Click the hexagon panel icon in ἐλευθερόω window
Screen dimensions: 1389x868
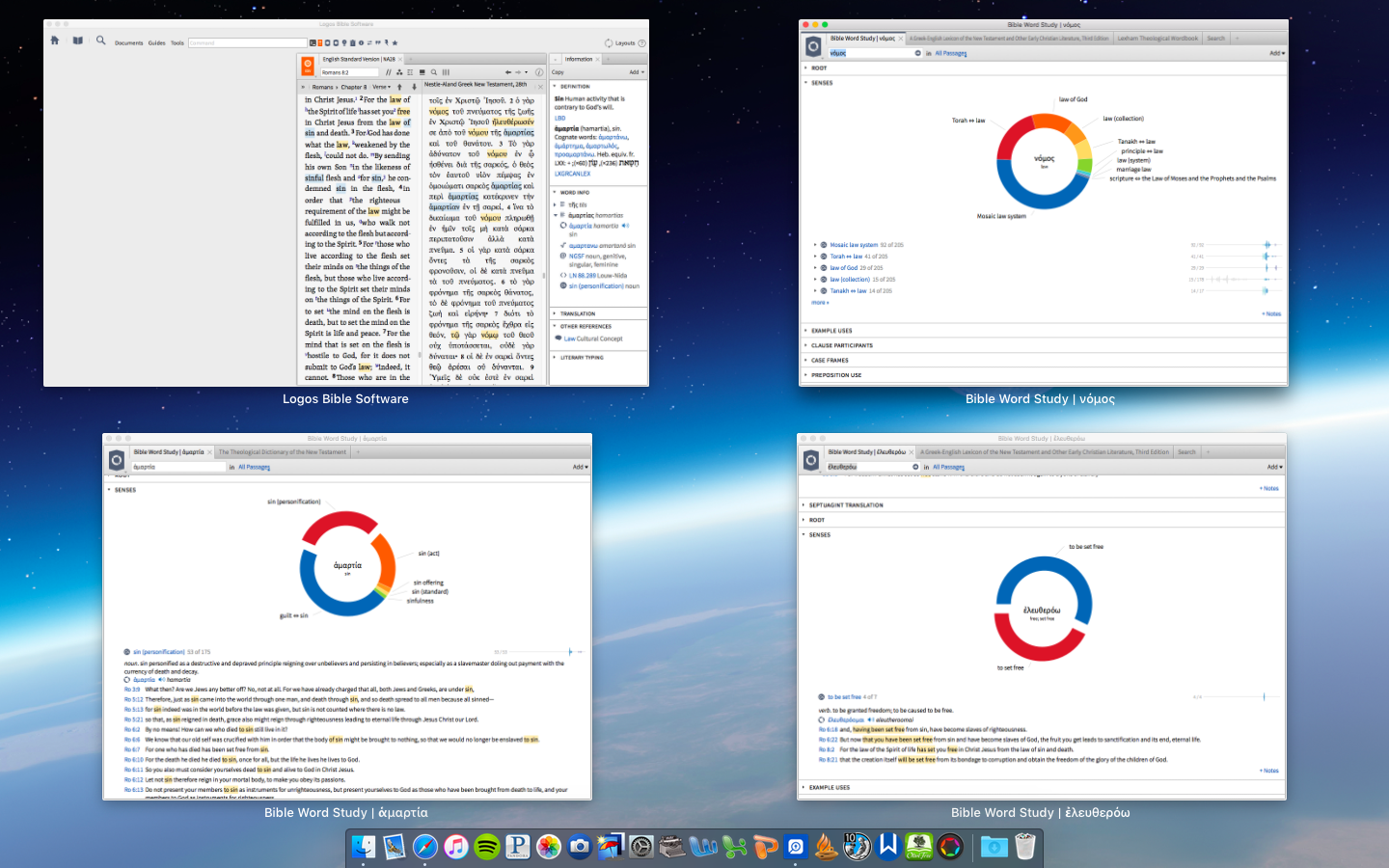(811, 459)
